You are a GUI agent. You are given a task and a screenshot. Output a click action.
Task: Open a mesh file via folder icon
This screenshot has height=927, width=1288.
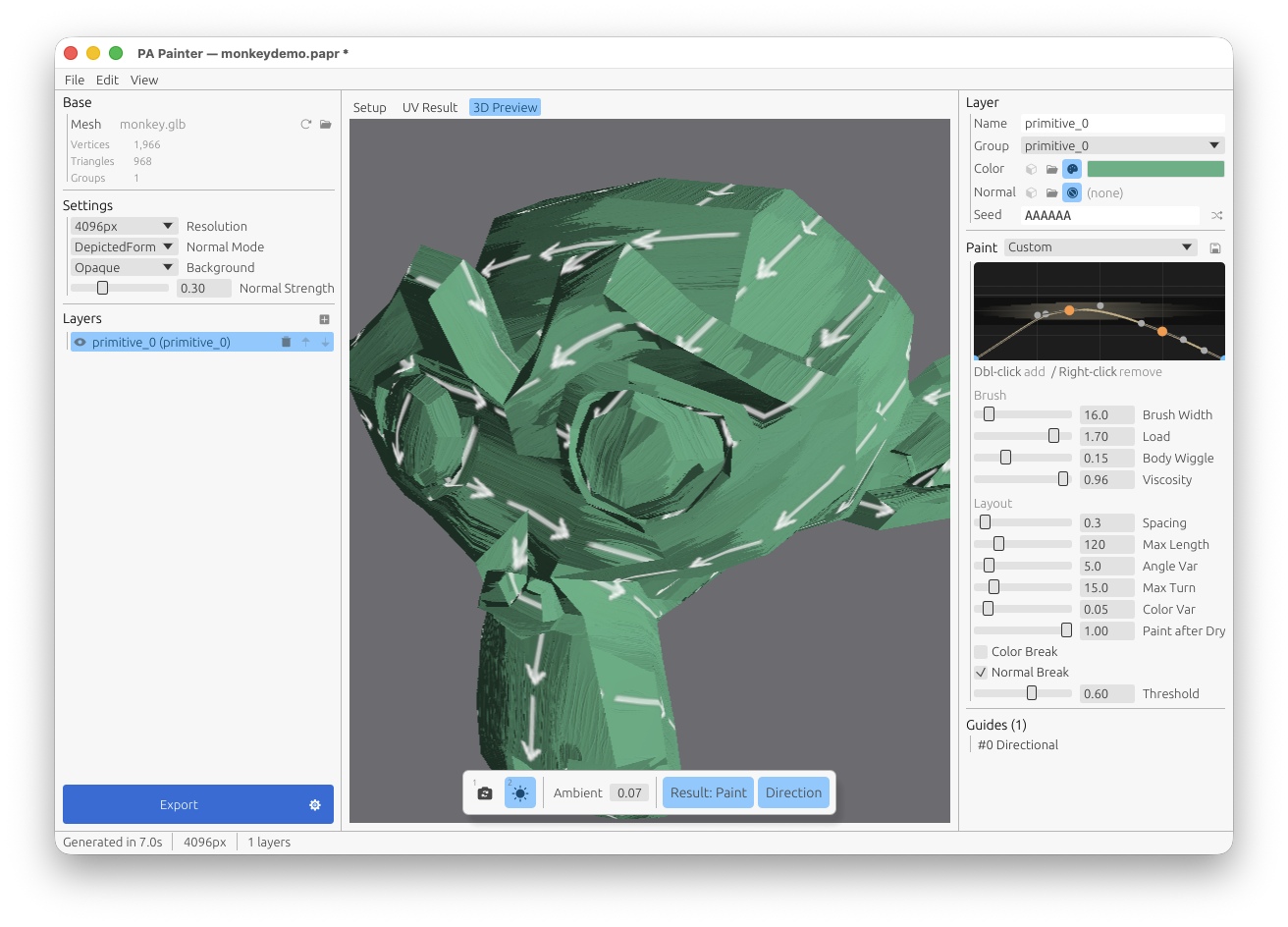point(326,125)
